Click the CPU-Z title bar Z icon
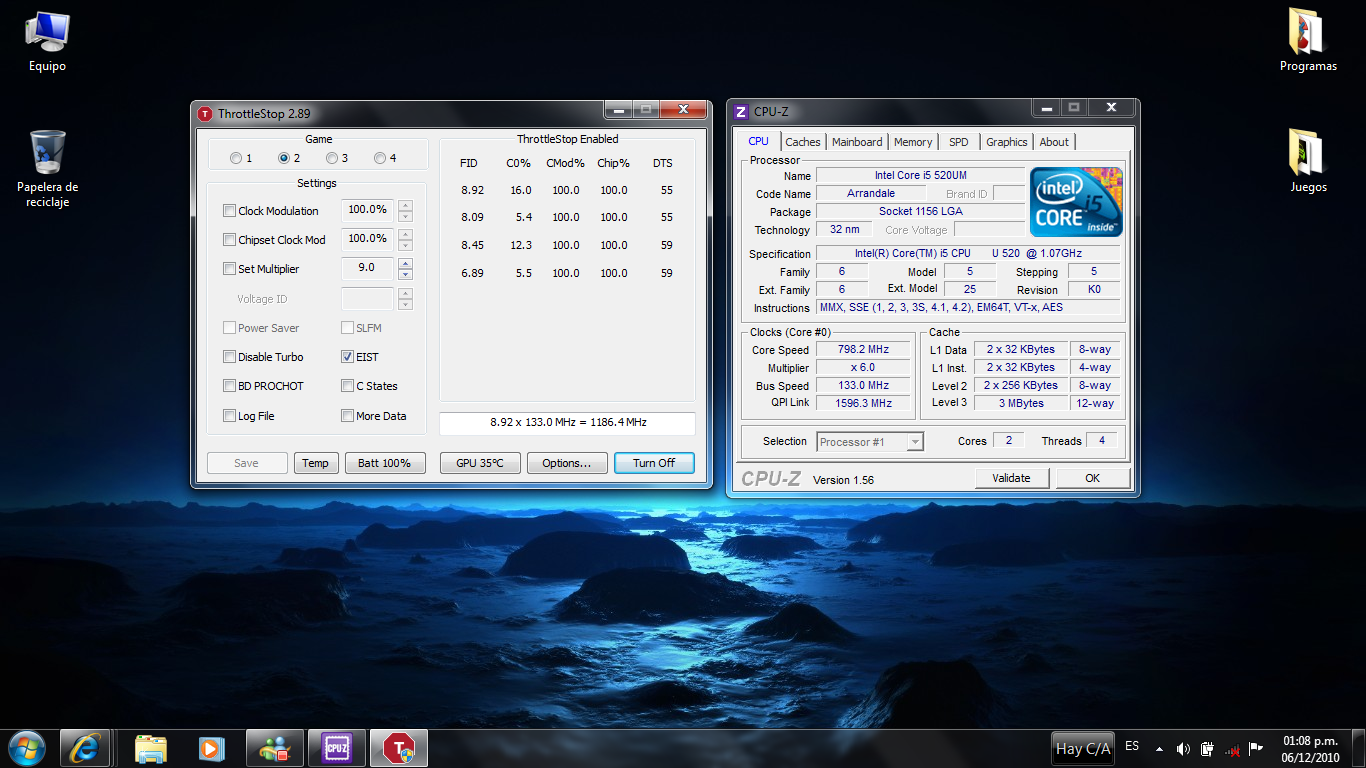Image resolution: width=1366 pixels, height=768 pixels. click(741, 112)
